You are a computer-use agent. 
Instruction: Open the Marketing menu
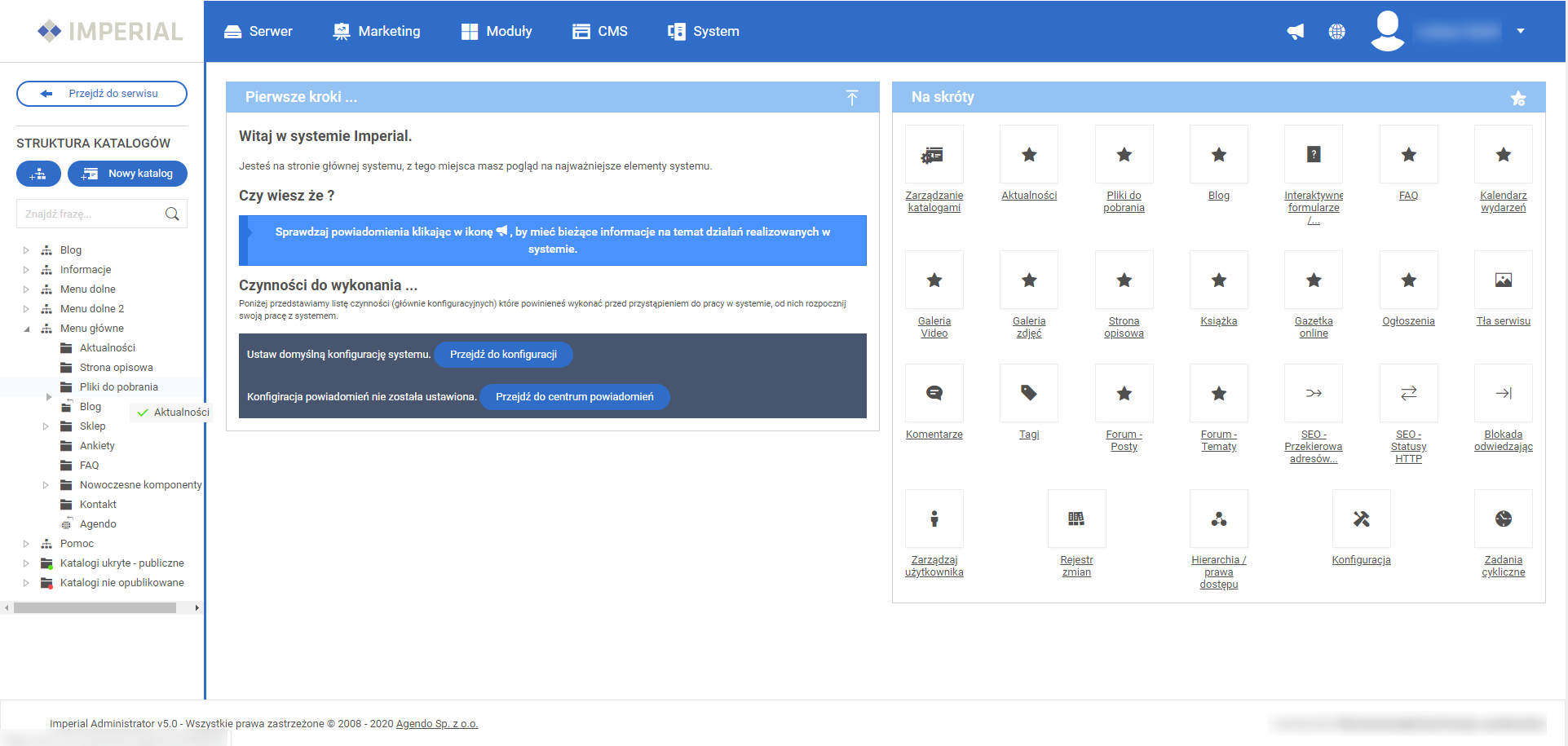[x=377, y=31]
